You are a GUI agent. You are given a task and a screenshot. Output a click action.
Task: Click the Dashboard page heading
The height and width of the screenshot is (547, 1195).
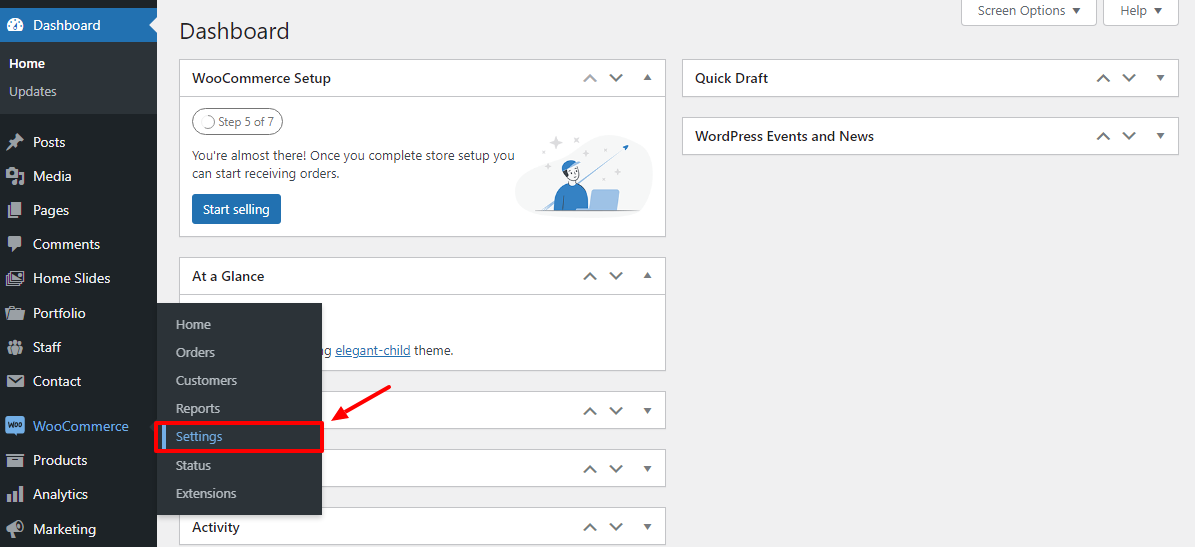235,31
